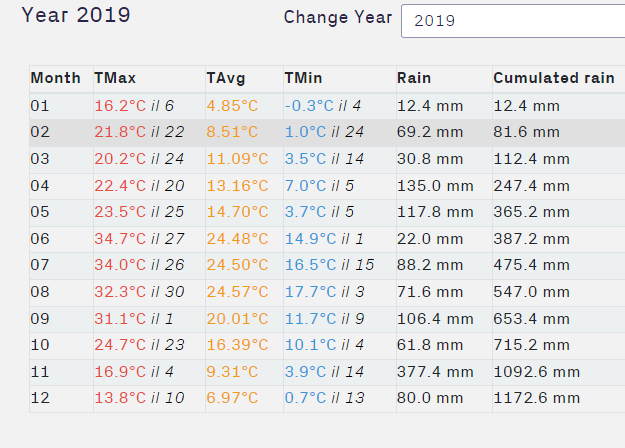The height and width of the screenshot is (448, 625).
Task: Click the Month column header
Action: pos(55,78)
